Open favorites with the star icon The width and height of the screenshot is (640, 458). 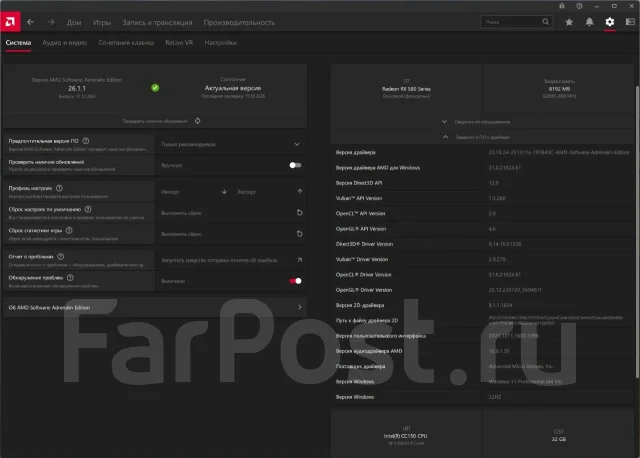click(x=569, y=22)
